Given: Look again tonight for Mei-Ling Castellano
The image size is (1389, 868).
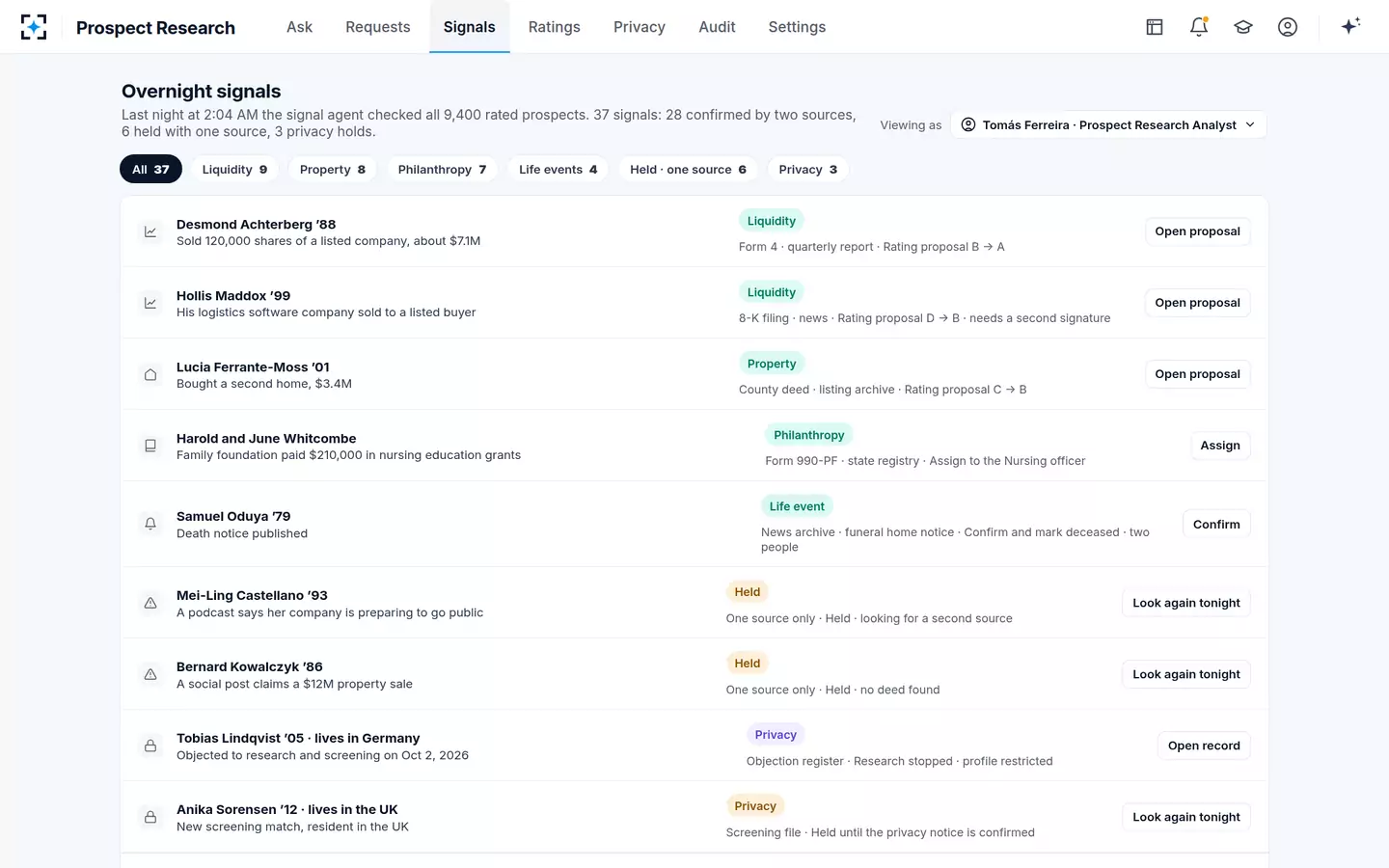Looking at the screenshot, I should (x=1186, y=603).
